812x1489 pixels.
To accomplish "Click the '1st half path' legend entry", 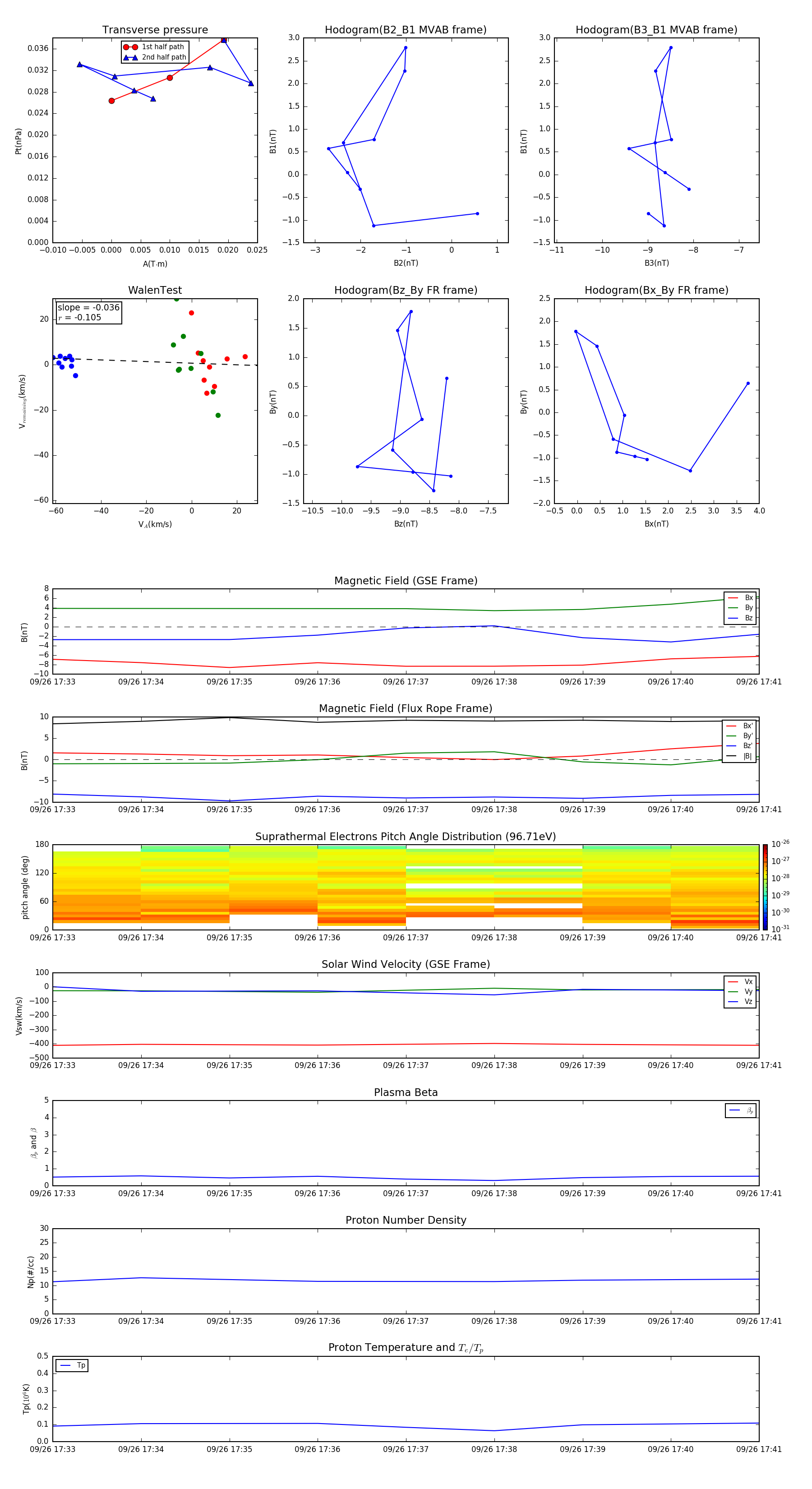I will [x=154, y=47].
